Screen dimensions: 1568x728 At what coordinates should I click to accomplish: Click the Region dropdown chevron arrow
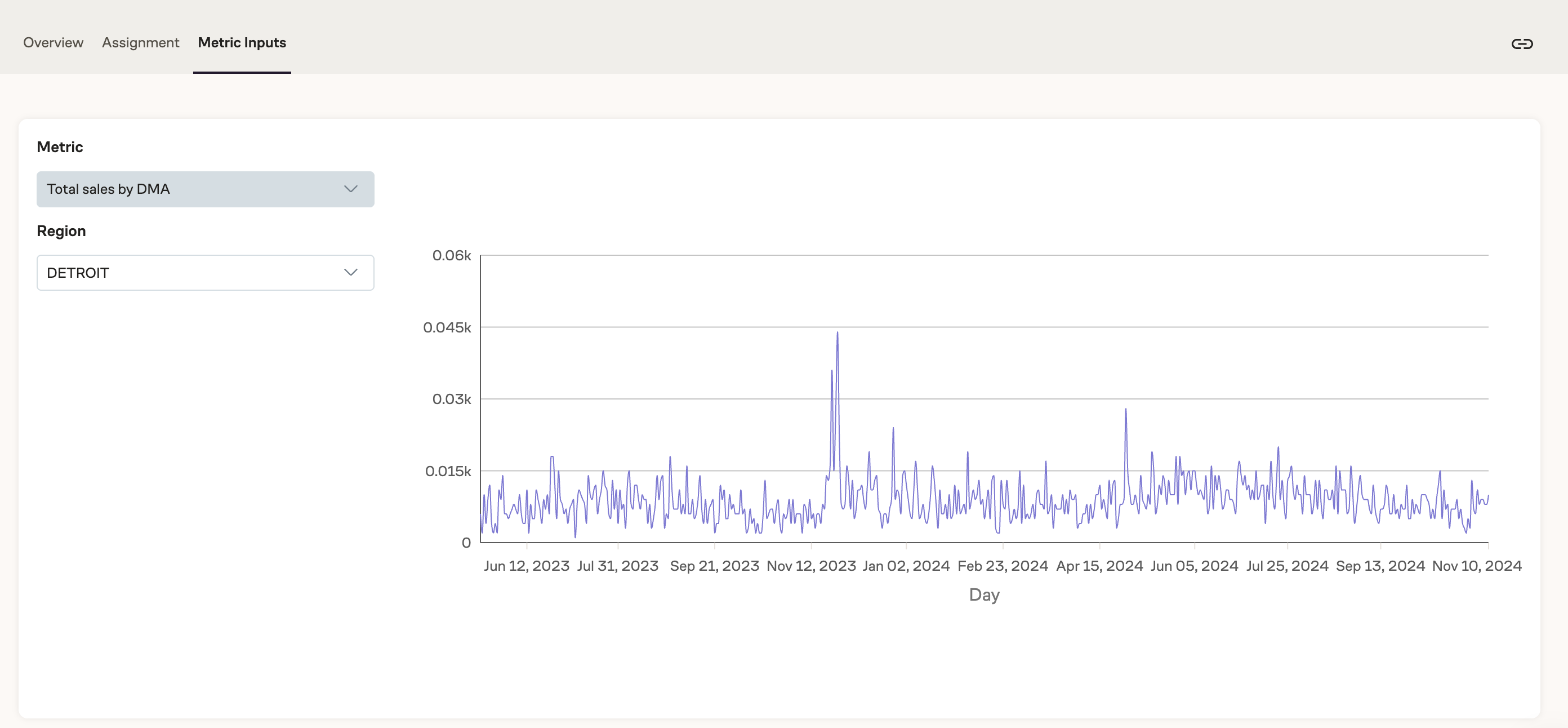point(351,272)
